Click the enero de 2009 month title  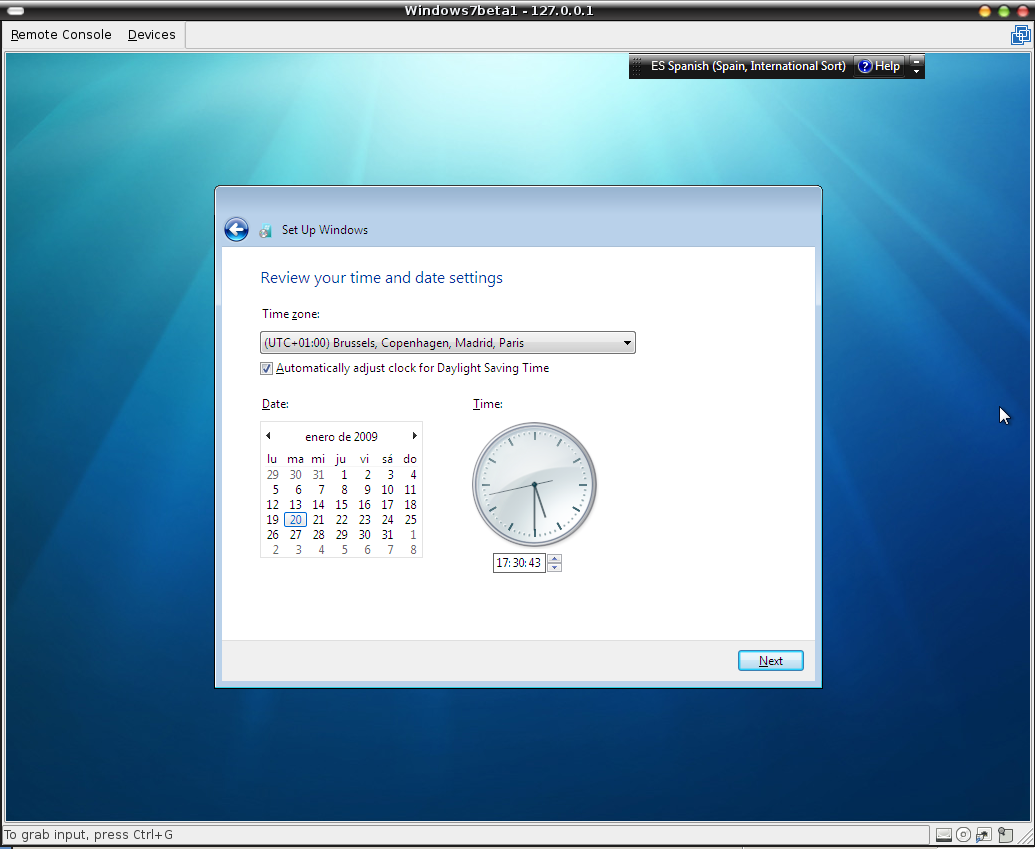click(x=341, y=436)
